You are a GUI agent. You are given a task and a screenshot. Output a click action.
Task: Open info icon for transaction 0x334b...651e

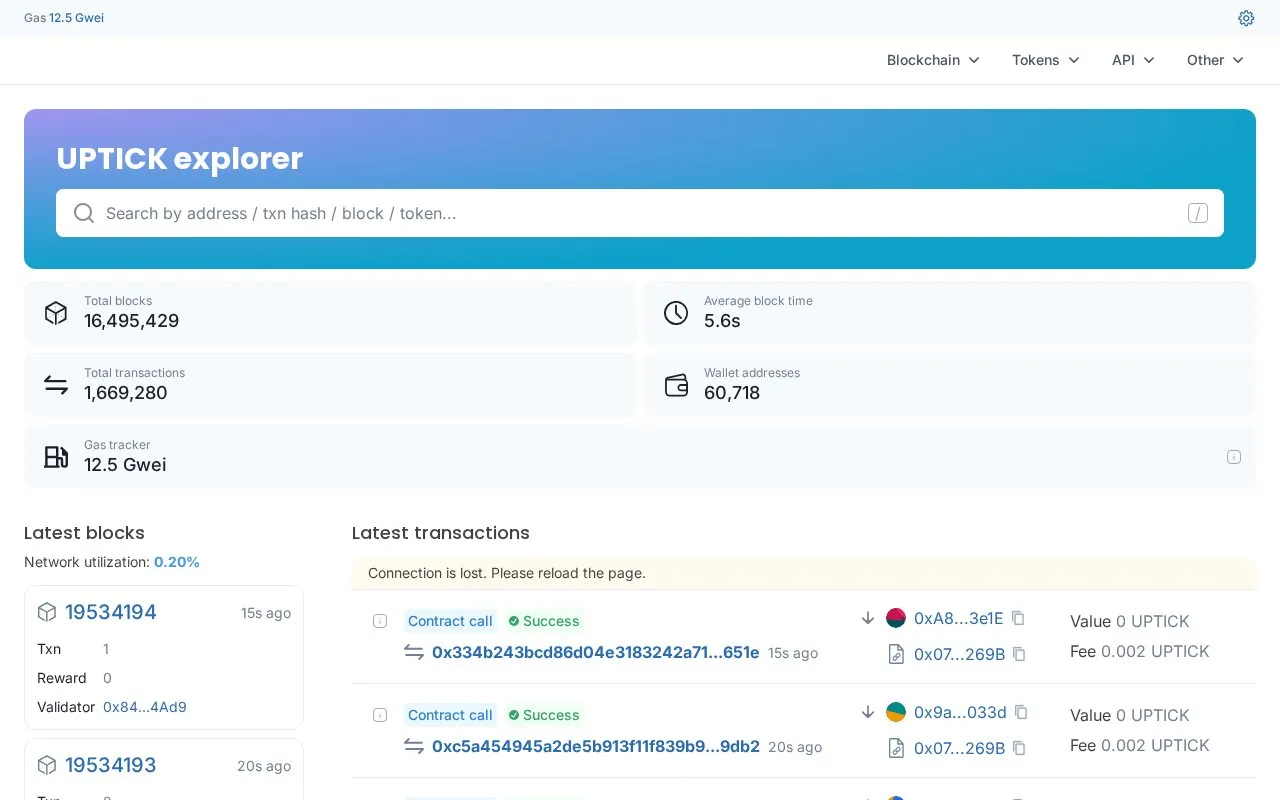(x=380, y=621)
